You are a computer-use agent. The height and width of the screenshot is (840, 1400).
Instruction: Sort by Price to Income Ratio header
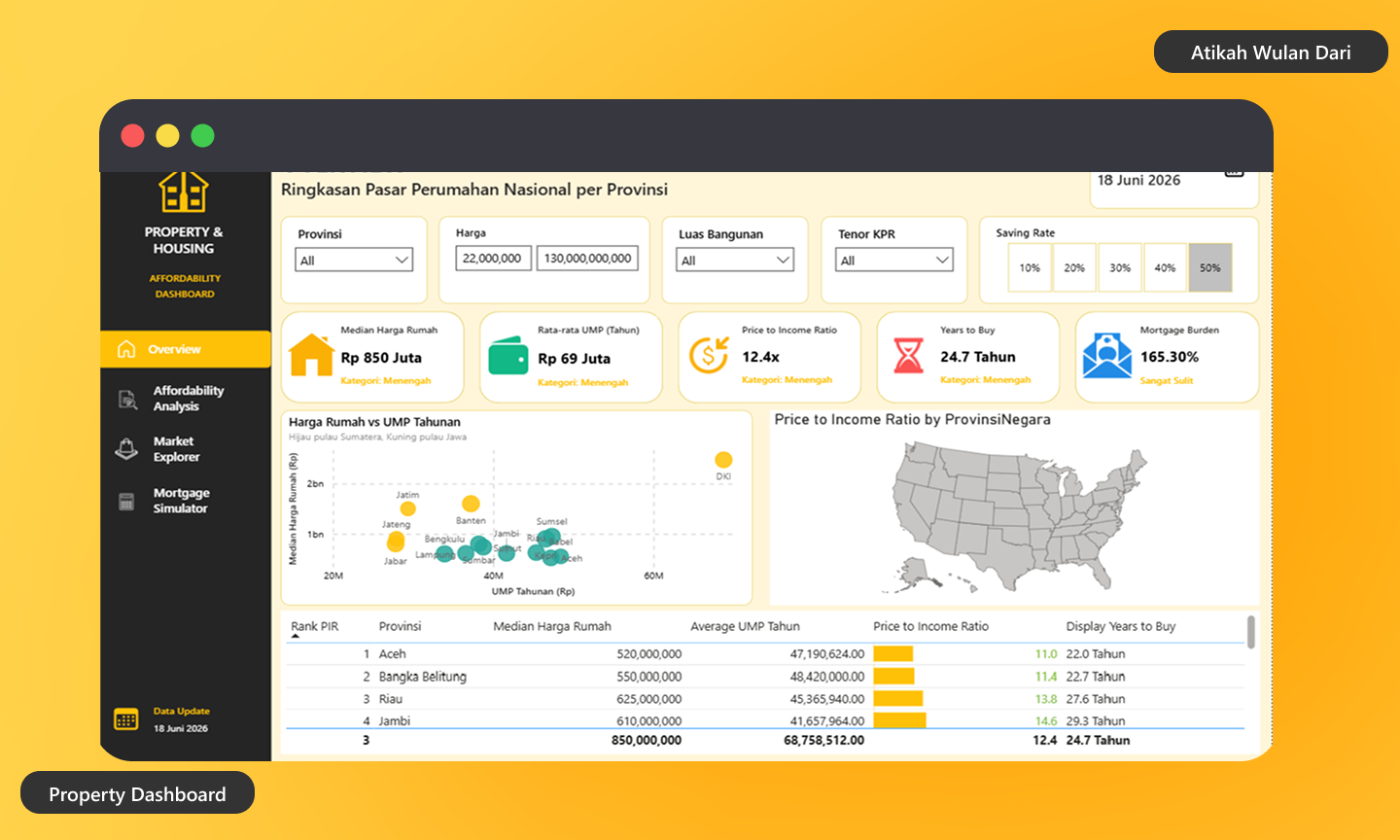click(930, 626)
